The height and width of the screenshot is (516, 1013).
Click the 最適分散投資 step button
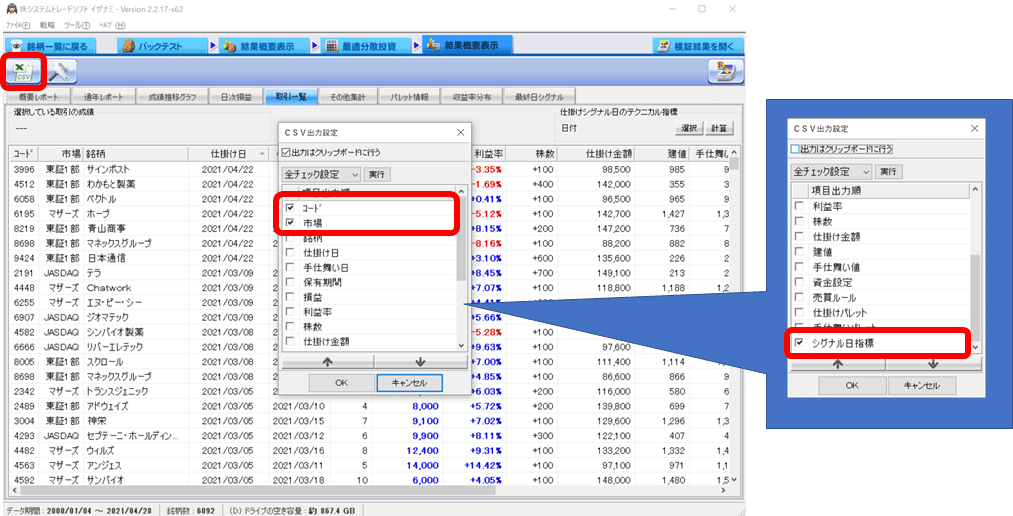366,46
